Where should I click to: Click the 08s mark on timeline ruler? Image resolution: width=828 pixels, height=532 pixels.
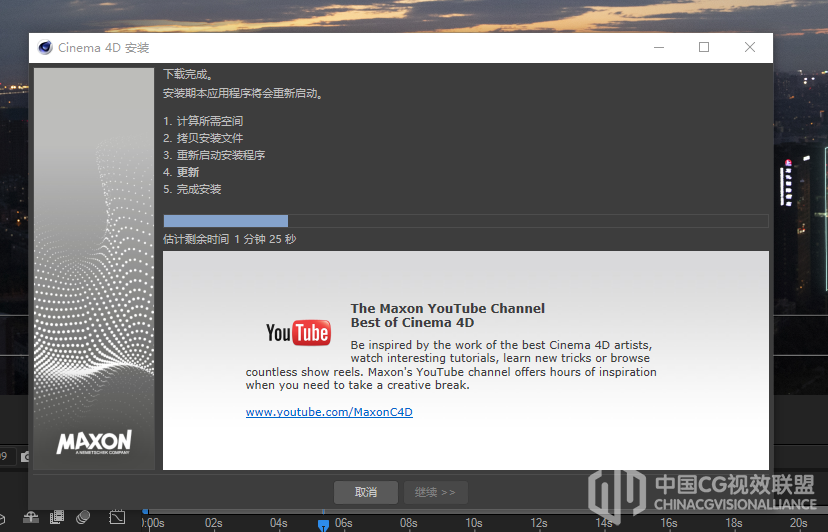coord(408,523)
